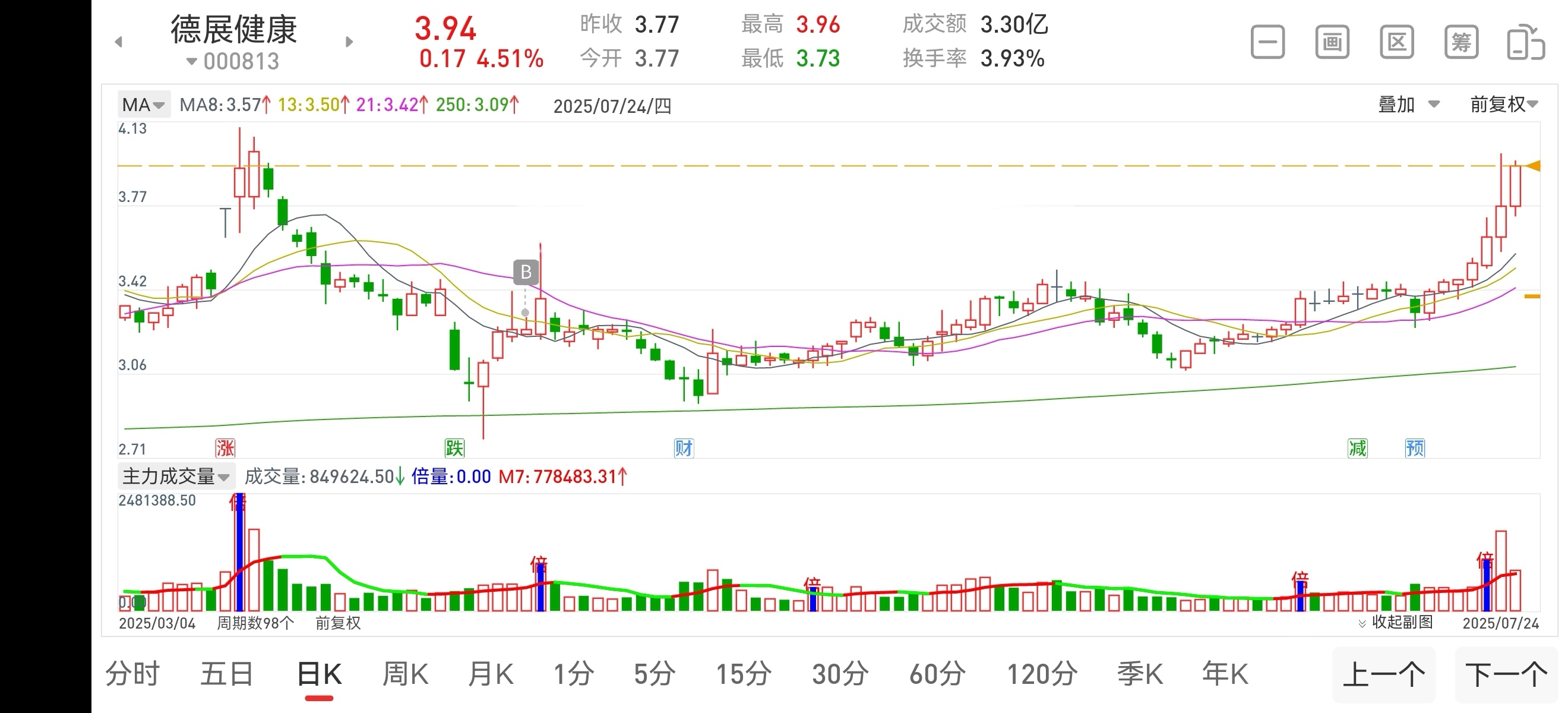1568x713 pixels.
Task: Click the latest candlestick on chart
Action: 1515,186
